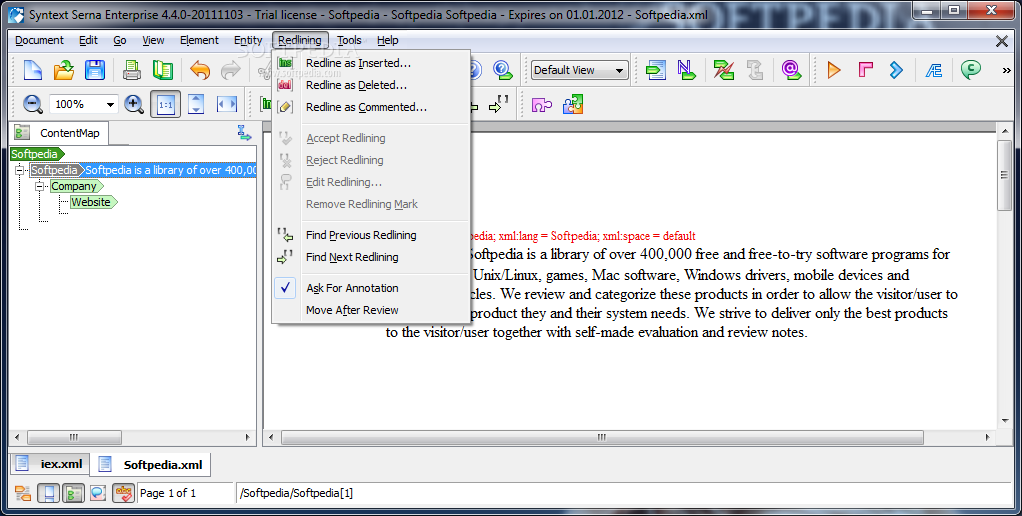This screenshot has height=516, width=1022.
Task: Save document with the floppy disk icon
Action: point(95,70)
